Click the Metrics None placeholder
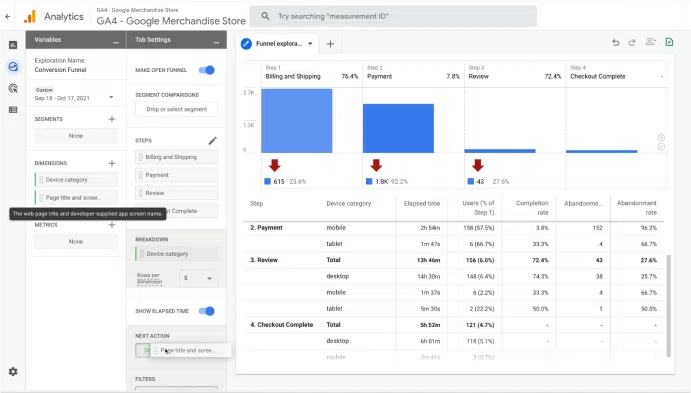The width and height of the screenshot is (691, 393). coord(76,241)
